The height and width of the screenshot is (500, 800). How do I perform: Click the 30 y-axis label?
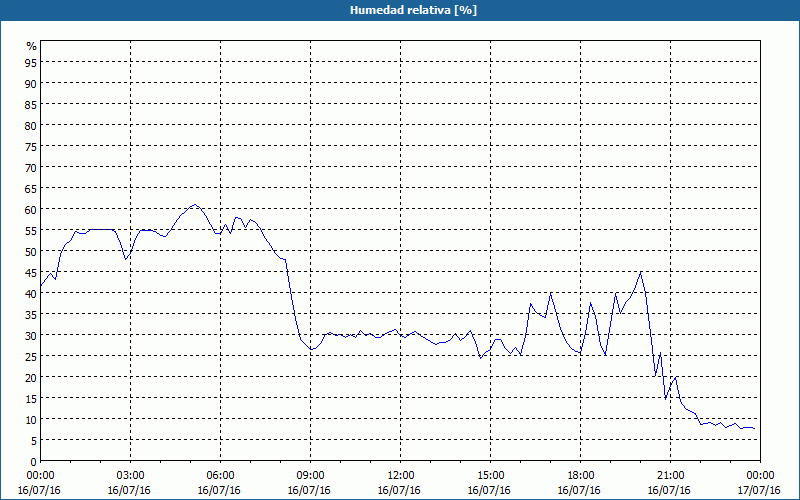(31, 336)
